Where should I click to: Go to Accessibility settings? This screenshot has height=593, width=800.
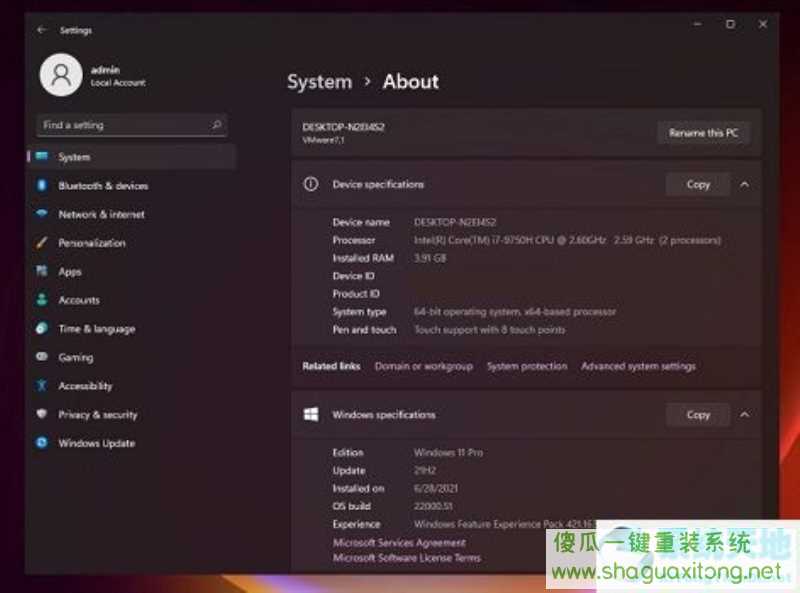click(132, 385)
